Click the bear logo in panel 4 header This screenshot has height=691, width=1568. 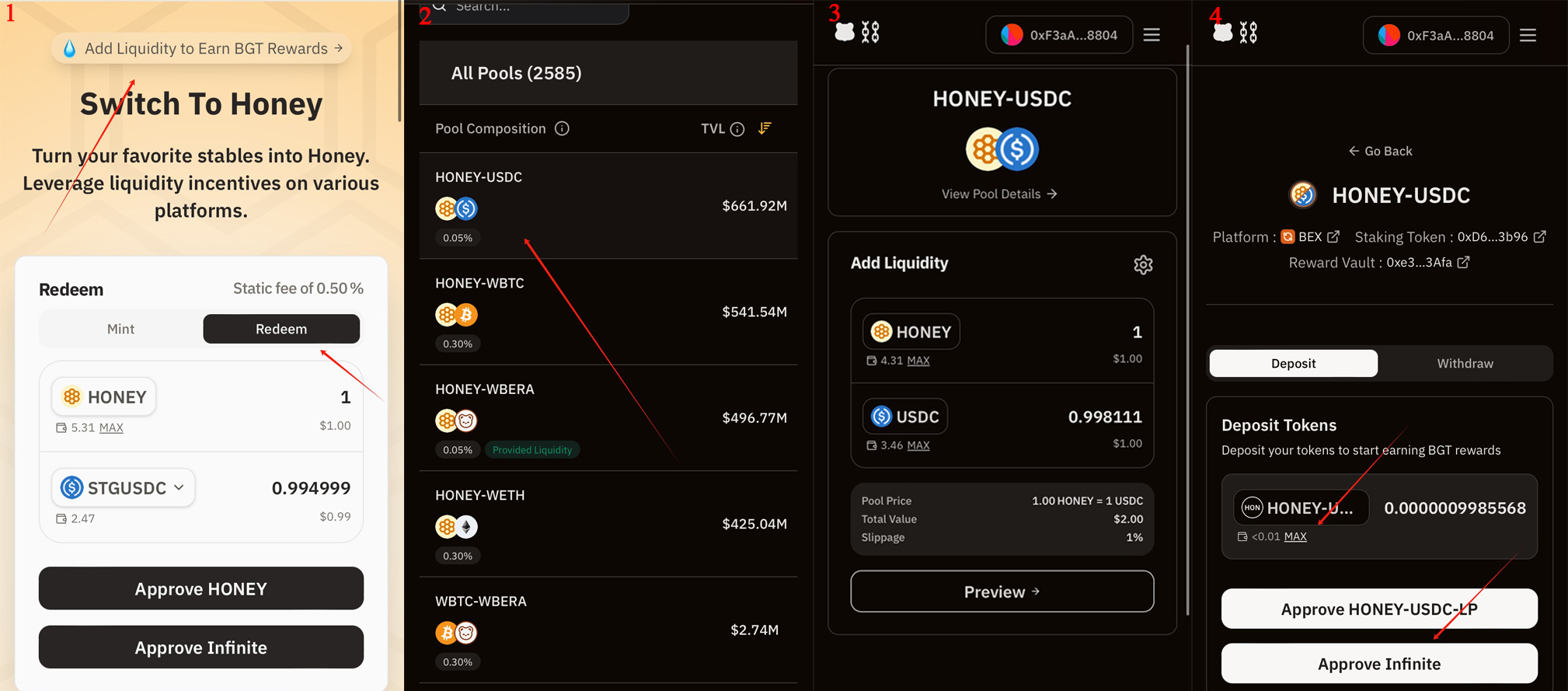click(1222, 32)
